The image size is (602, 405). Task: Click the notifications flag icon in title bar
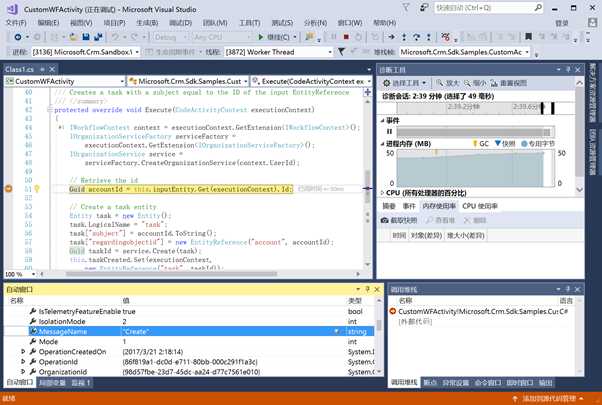point(406,8)
